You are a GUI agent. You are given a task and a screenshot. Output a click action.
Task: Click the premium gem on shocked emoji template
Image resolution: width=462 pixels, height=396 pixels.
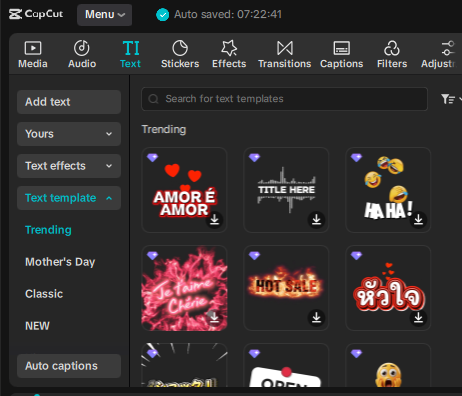[x=357, y=354]
